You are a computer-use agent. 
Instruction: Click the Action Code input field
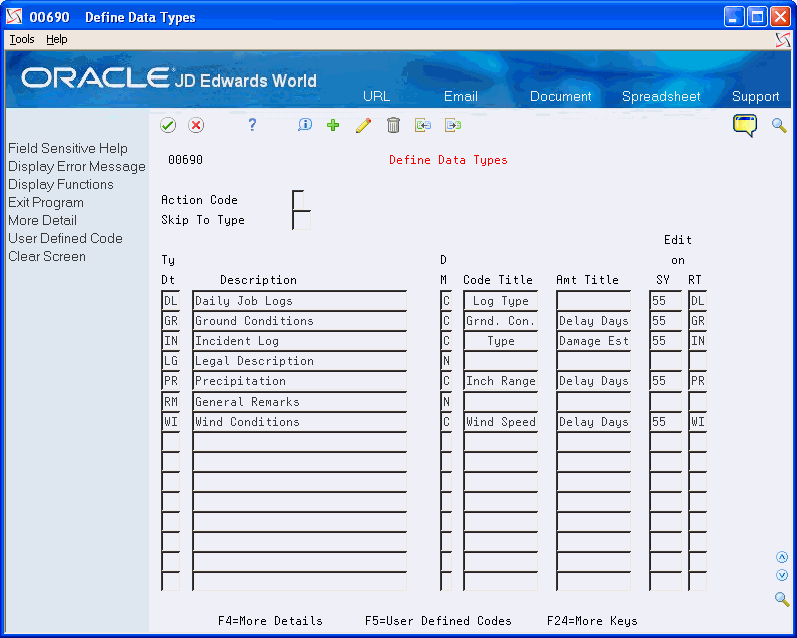click(298, 200)
